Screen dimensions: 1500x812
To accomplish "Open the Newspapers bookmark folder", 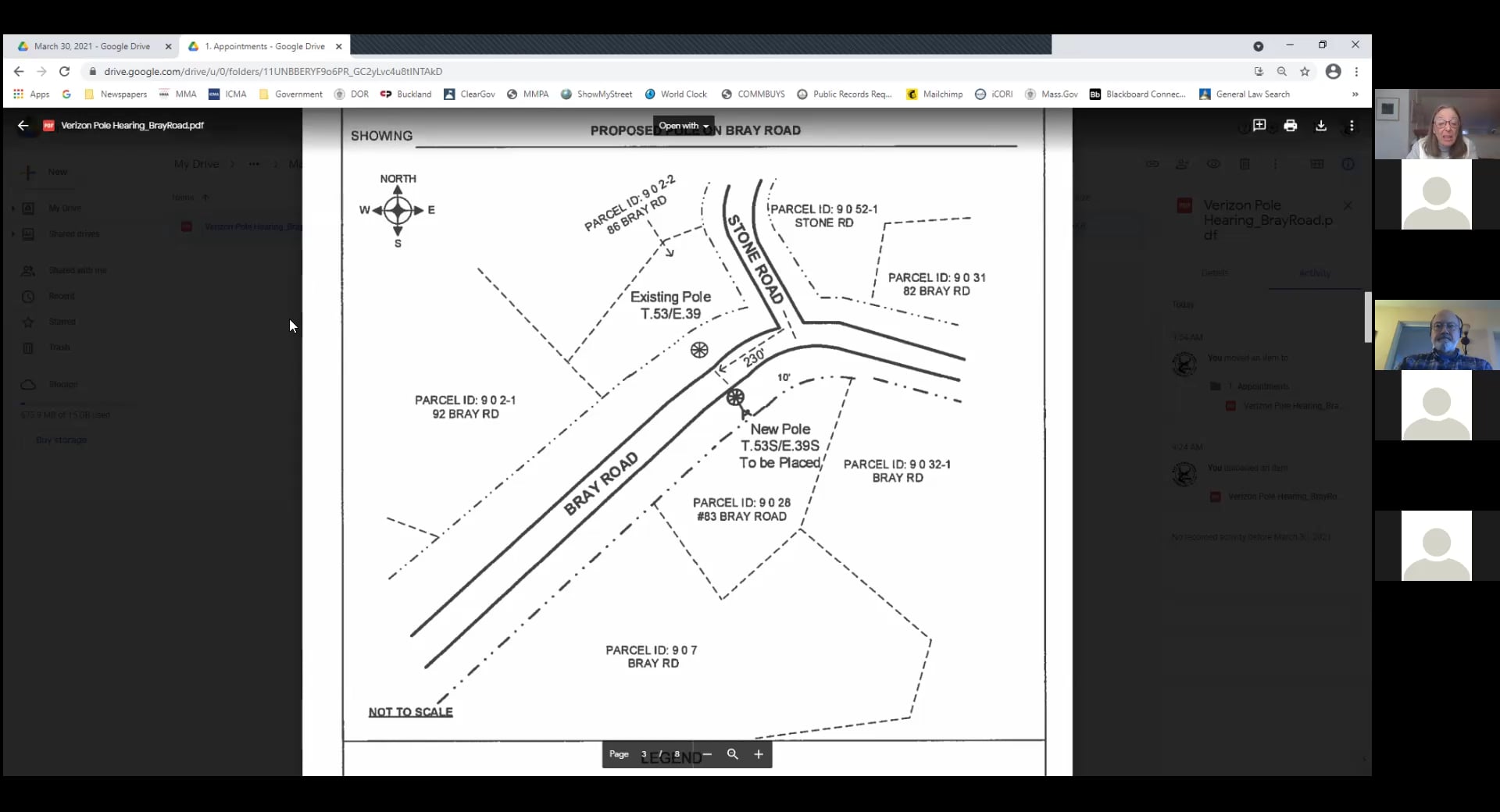I will coord(116,94).
